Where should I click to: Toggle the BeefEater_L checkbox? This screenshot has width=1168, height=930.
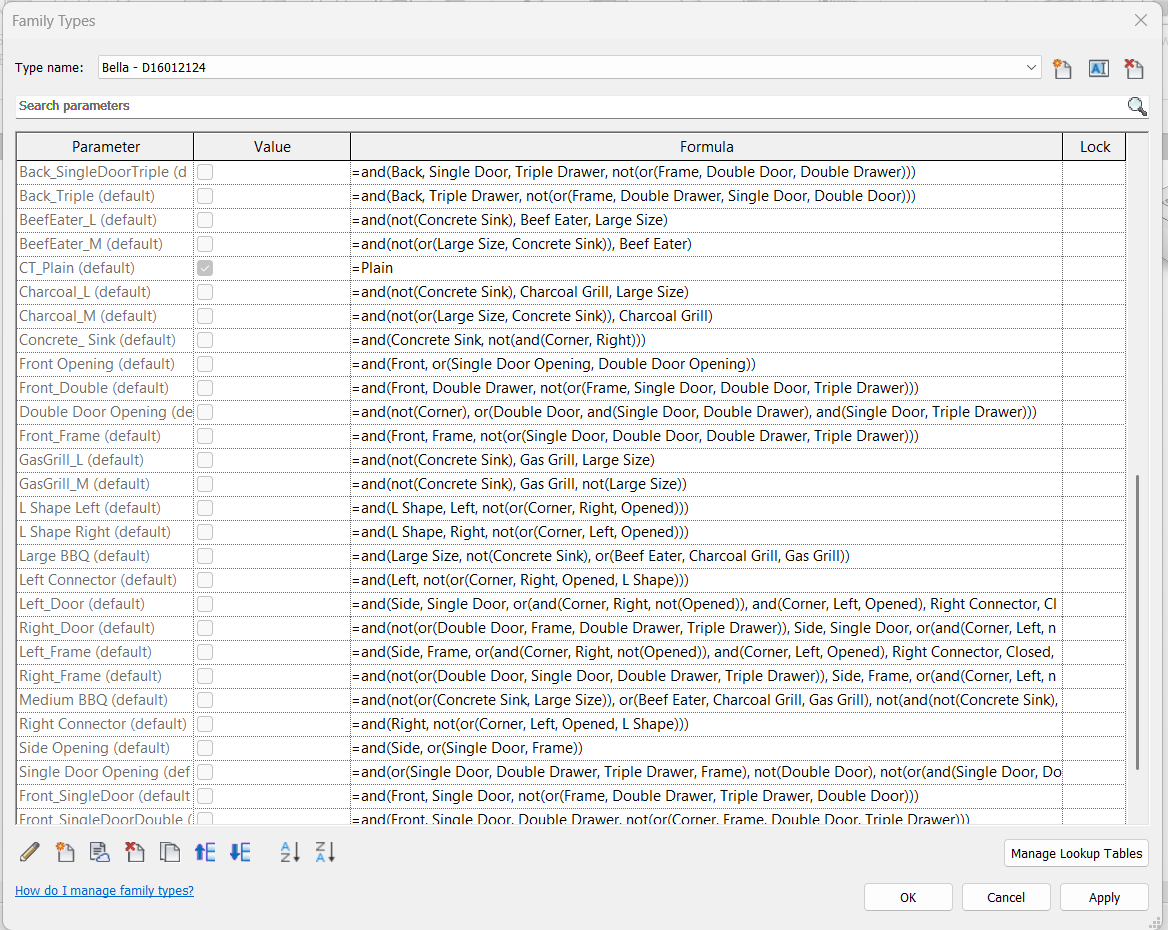[x=205, y=220]
